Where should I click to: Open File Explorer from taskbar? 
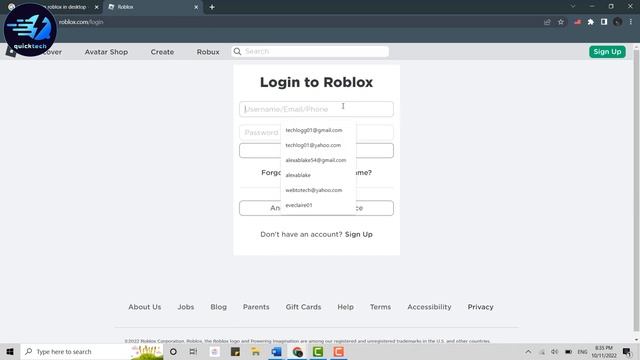coord(256,351)
